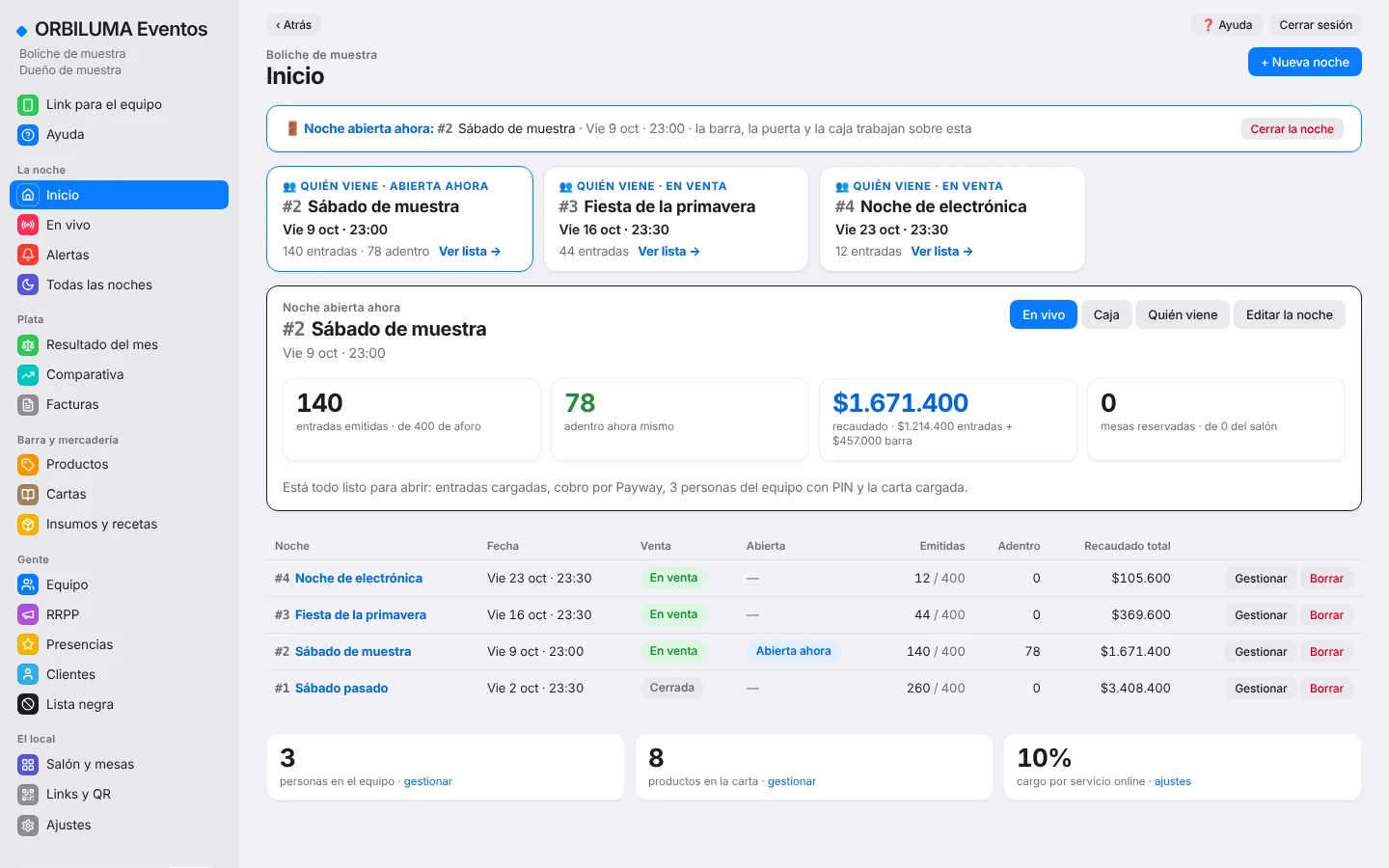This screenshot has height=868, width=1389.
Task: Click the Lista negra ban icon
Action: click(x=28, y=704)
